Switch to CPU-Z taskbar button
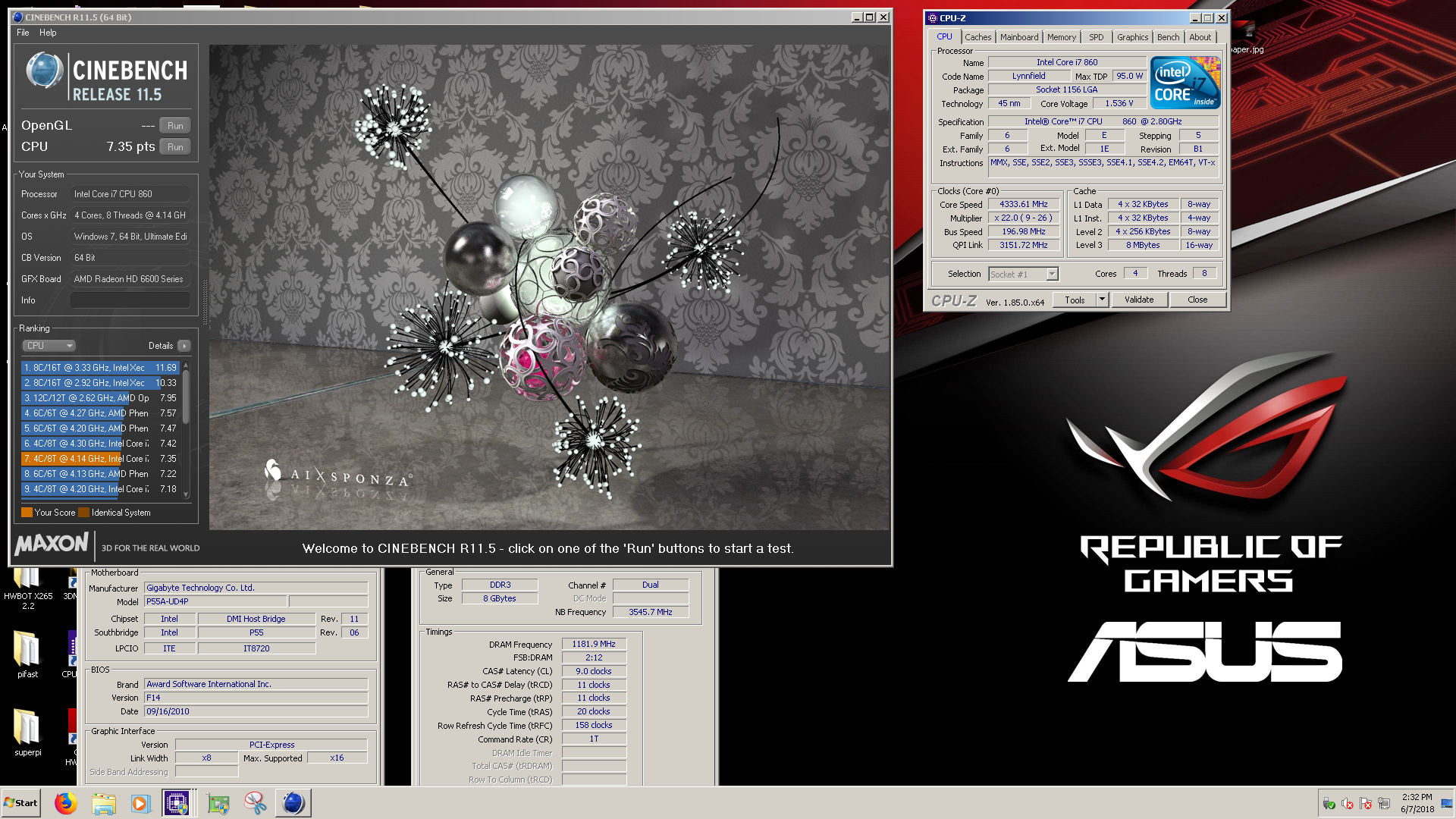 click(x=177, y=803)
